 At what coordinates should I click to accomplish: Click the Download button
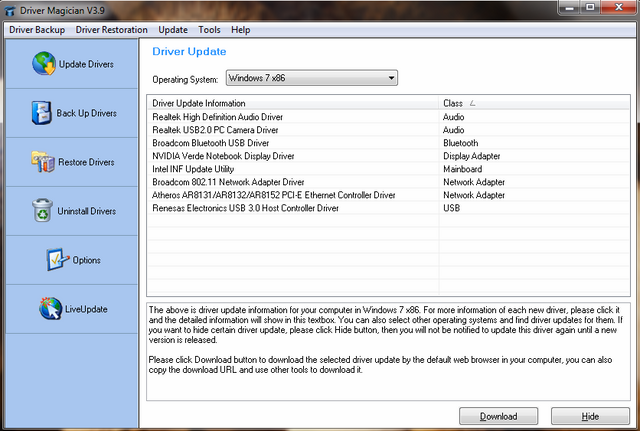[498, 416]
